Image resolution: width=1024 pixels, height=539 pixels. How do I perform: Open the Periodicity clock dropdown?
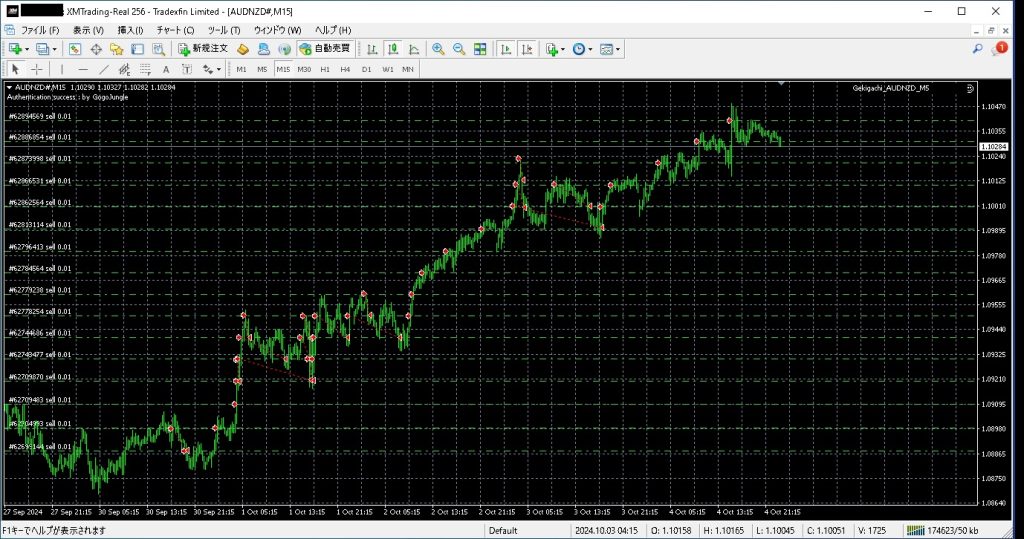click(x=582, y=48)
